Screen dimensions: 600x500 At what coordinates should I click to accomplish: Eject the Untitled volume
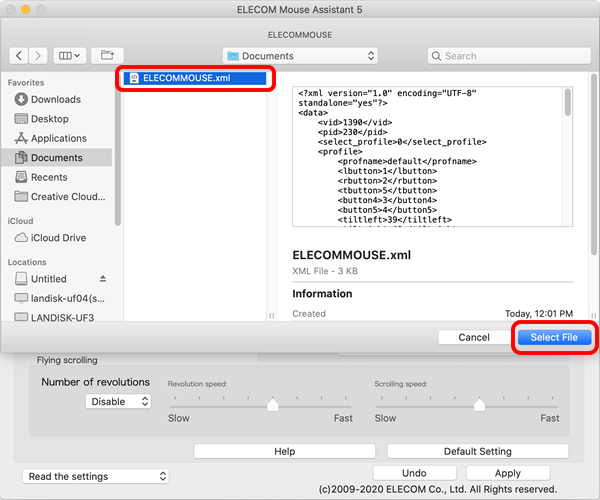(x=103, y=279)
